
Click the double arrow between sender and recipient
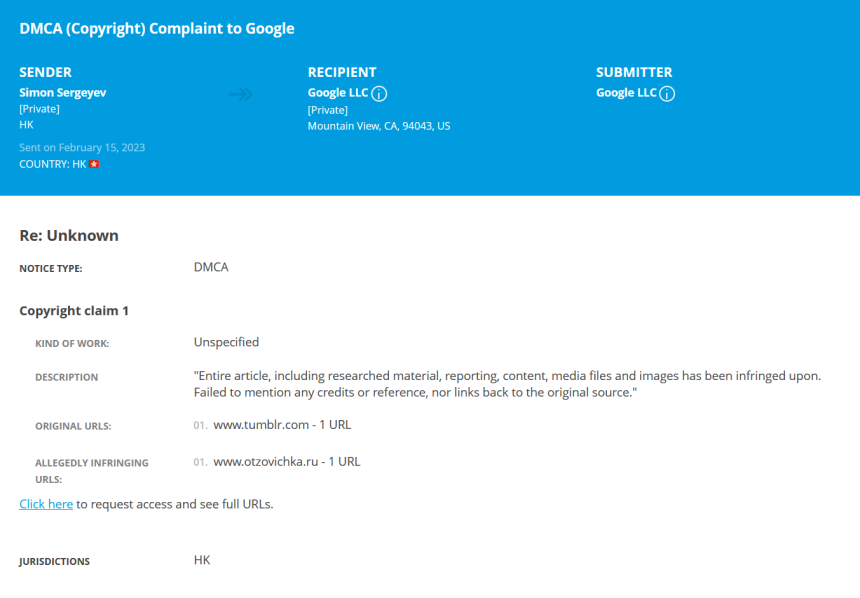(241, 94)
